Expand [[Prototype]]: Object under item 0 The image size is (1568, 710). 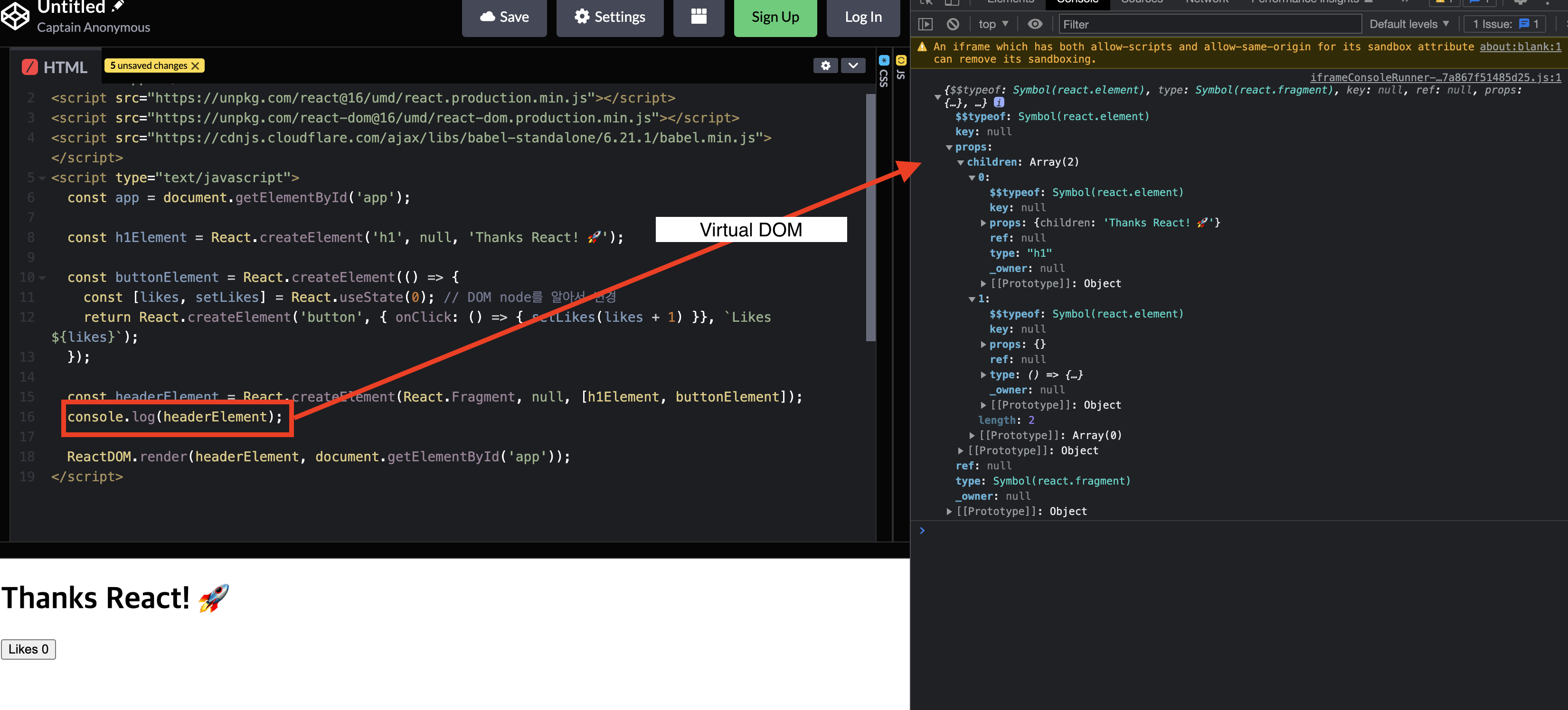tap(983, 283)
